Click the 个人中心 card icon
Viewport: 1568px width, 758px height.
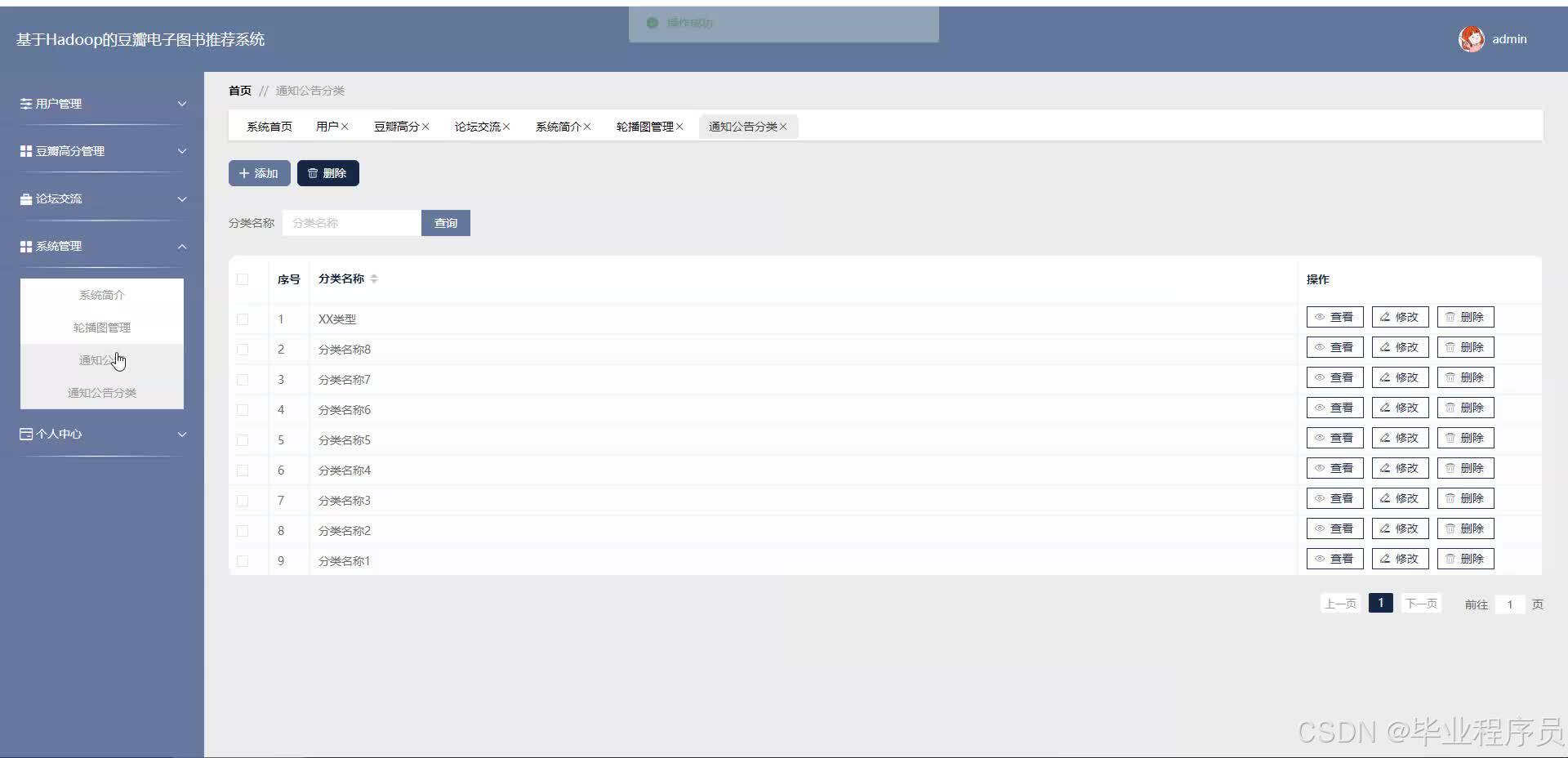click(26, 434)
